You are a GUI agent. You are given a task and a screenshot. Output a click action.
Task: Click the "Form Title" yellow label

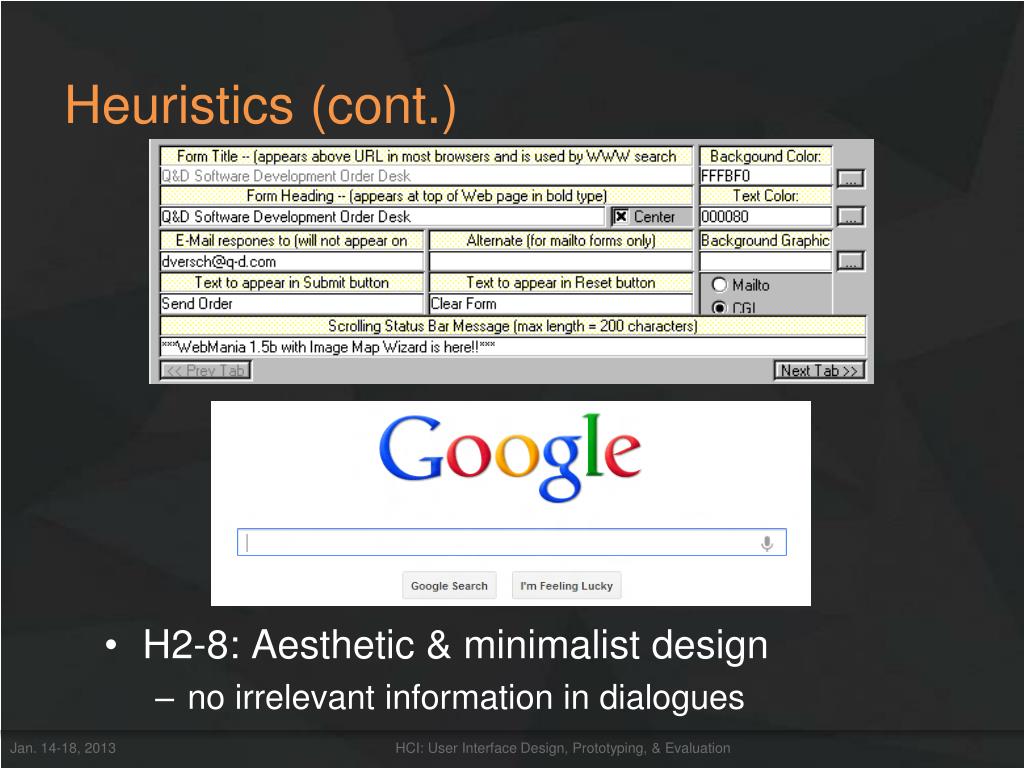click(426, 156)
